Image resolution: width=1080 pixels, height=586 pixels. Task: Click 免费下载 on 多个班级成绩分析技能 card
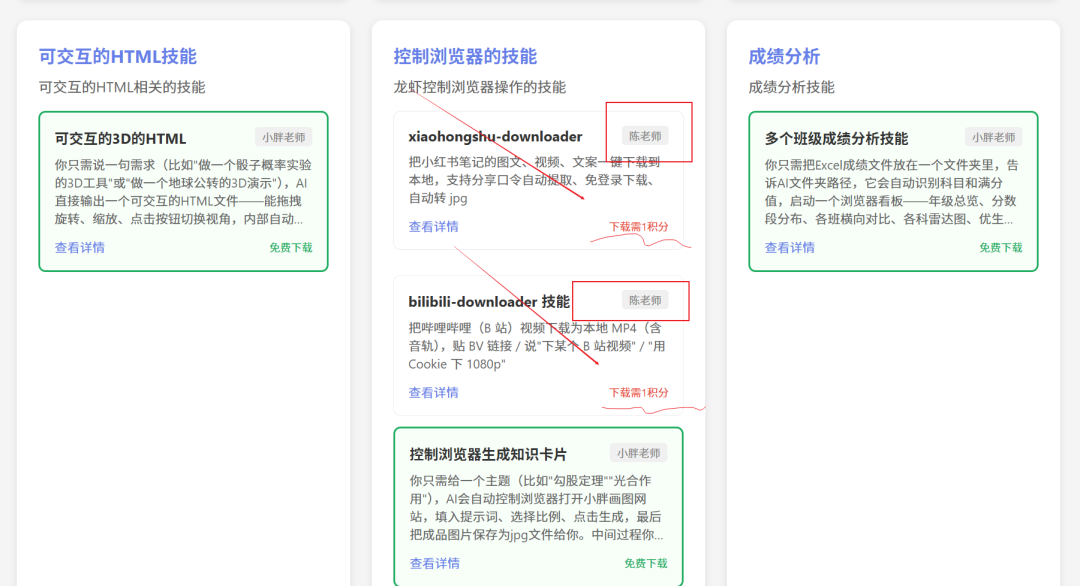pos(1001,248)
